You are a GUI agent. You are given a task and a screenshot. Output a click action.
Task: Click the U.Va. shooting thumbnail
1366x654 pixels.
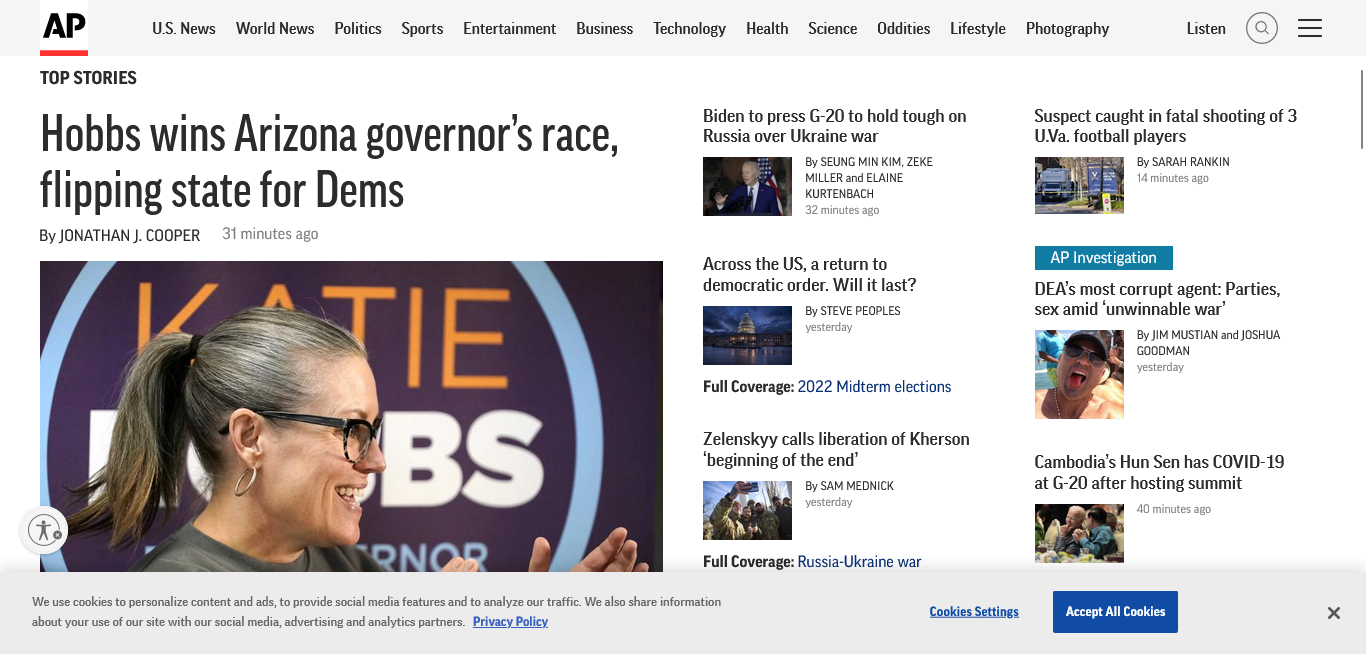[x=1079, y=185]
